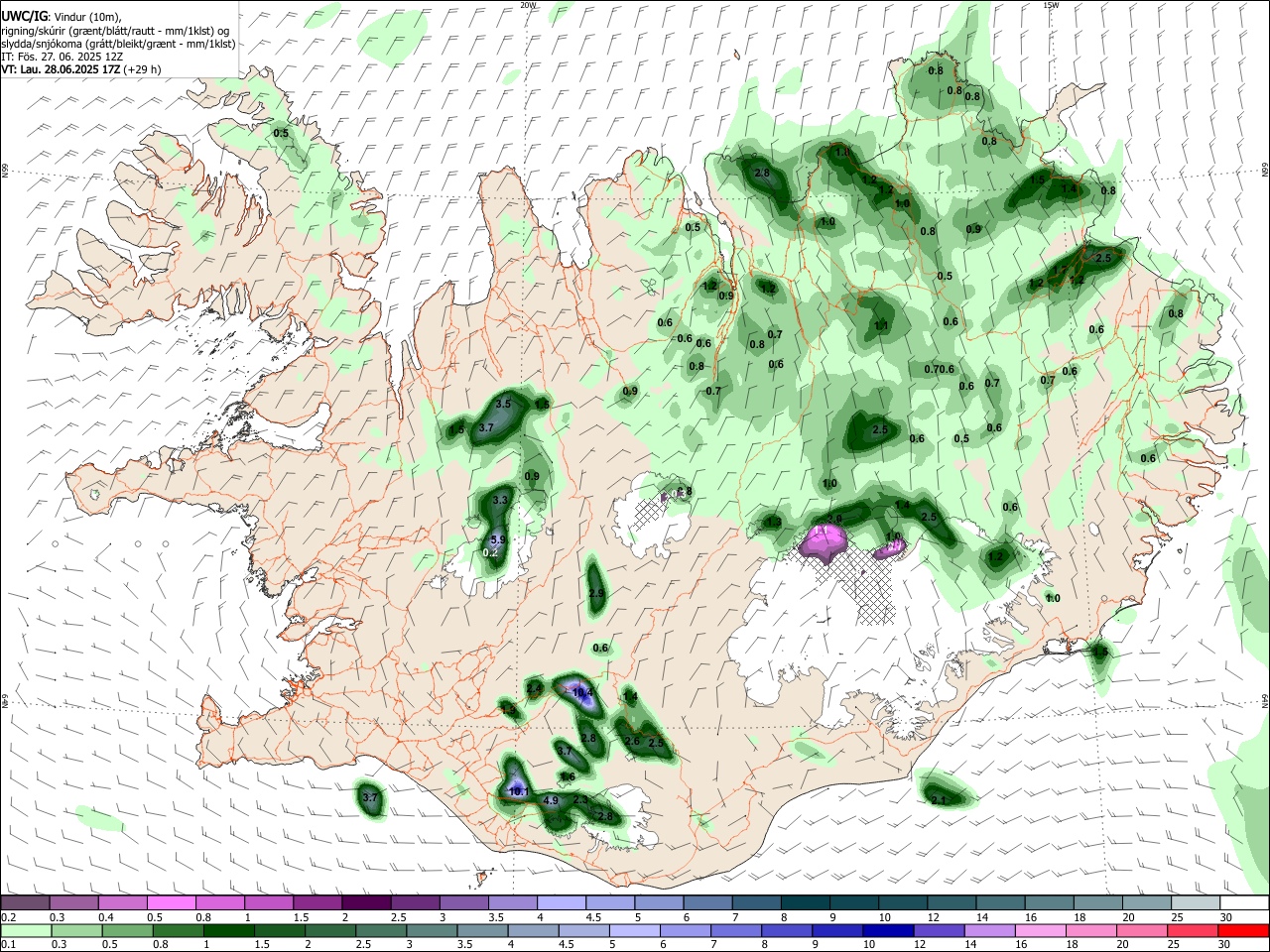Pick the bright red rain swatch labeled 30

point(1244,930)
